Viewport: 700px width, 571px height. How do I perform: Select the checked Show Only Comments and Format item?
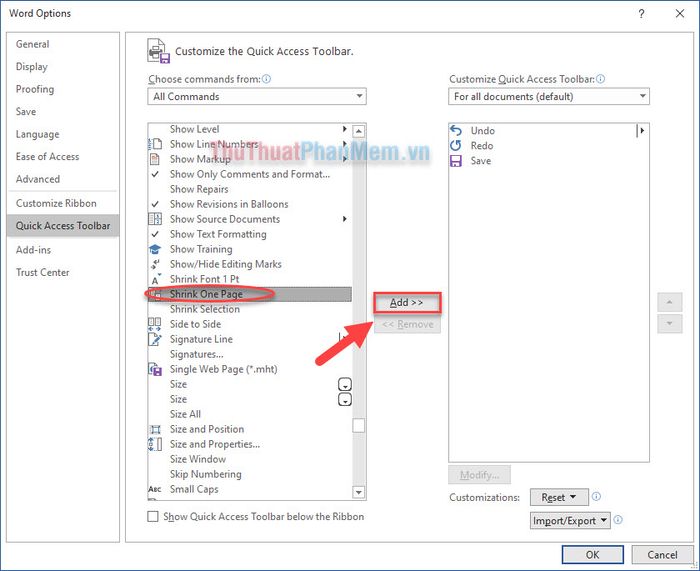(250, 174)
